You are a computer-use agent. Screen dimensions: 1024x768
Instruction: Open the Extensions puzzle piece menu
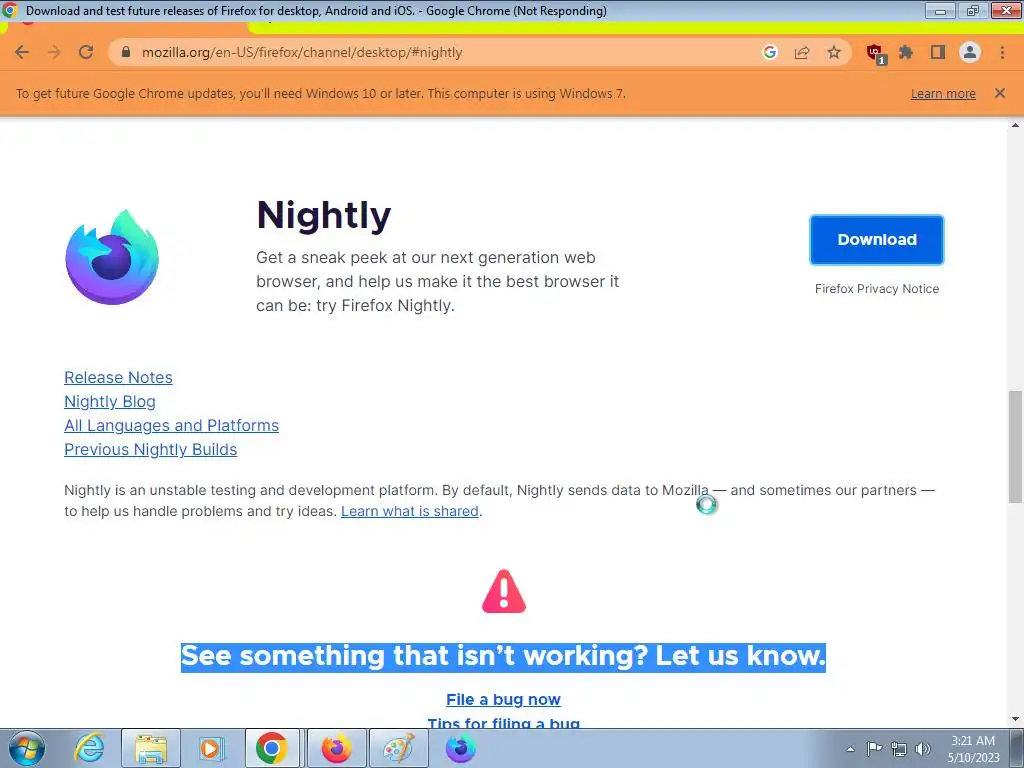tap(906, 52)
